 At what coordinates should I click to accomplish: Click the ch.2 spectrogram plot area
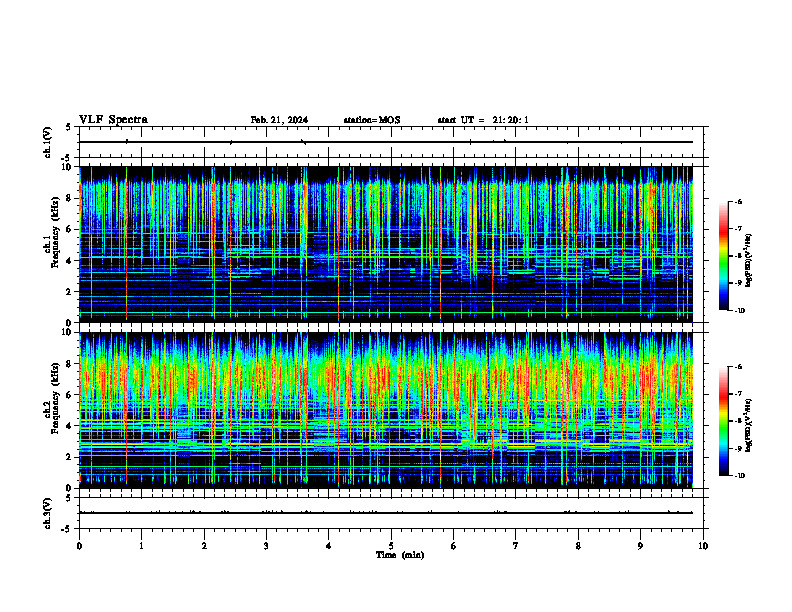point(386,410)
